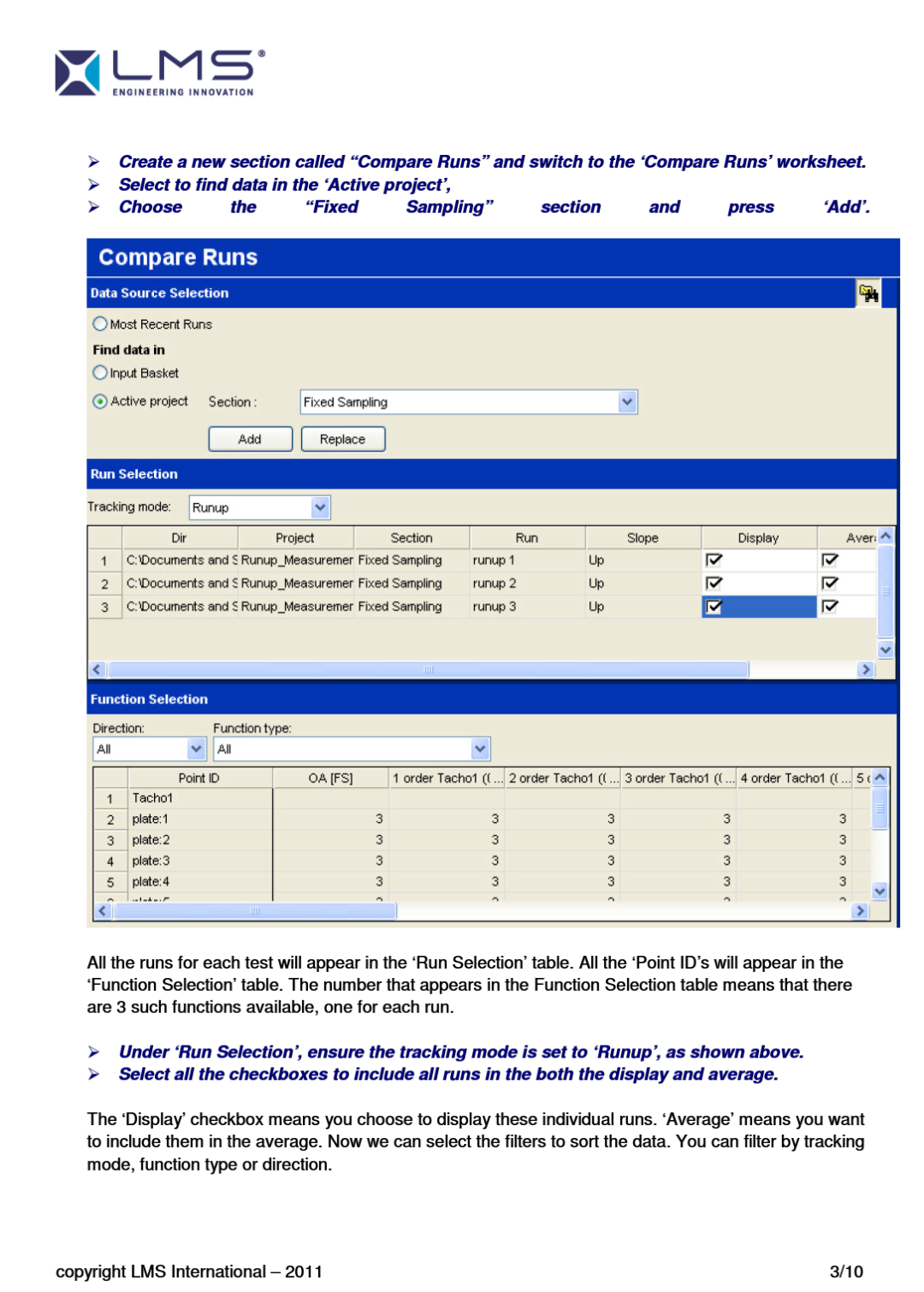This screenshot has height=1292, width=924.
Task: Click the Replace button
Action: [x=343, y=439]
